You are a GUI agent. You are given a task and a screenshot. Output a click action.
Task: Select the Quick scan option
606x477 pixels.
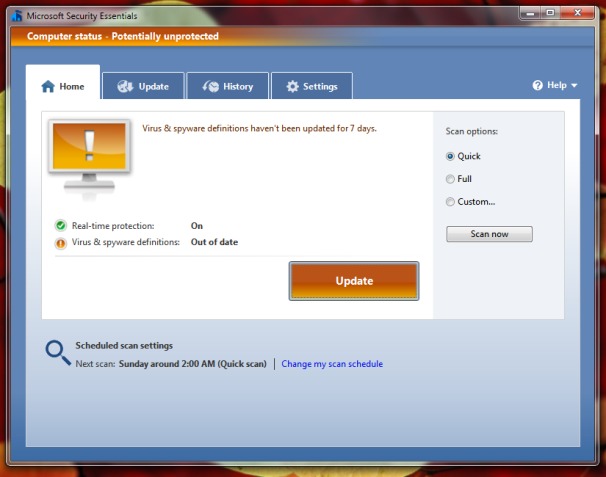pyautogui.click(x=451, y=156)
